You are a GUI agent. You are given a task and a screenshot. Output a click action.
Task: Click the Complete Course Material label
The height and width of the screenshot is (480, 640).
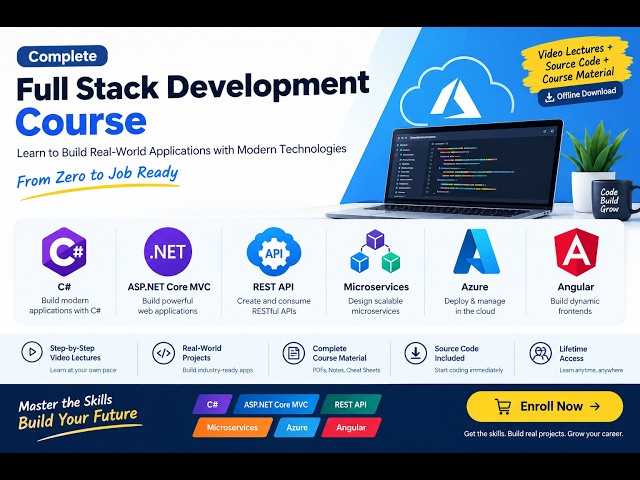[340, 353]
